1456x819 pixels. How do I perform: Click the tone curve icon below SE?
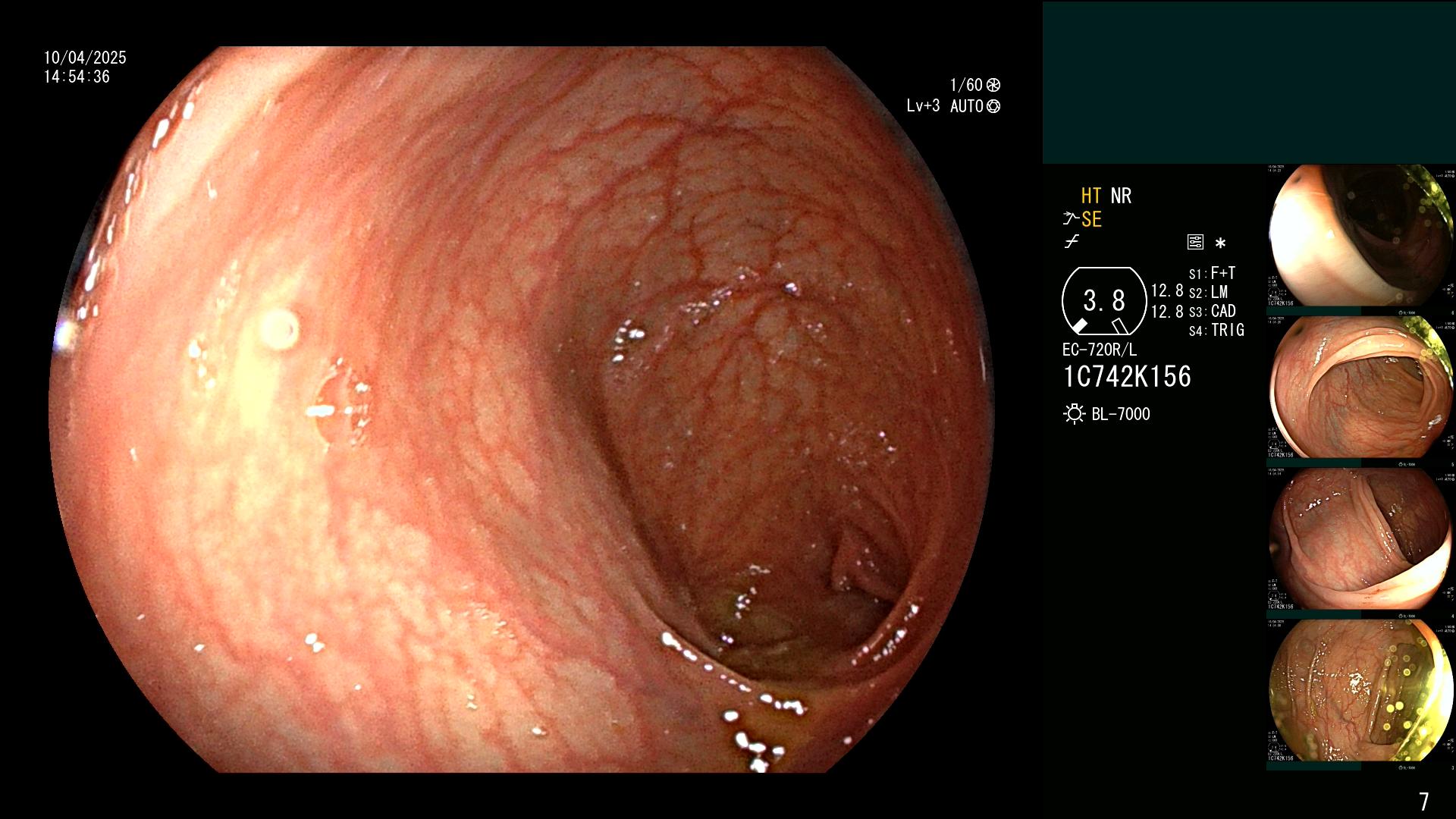point(1071,242)
